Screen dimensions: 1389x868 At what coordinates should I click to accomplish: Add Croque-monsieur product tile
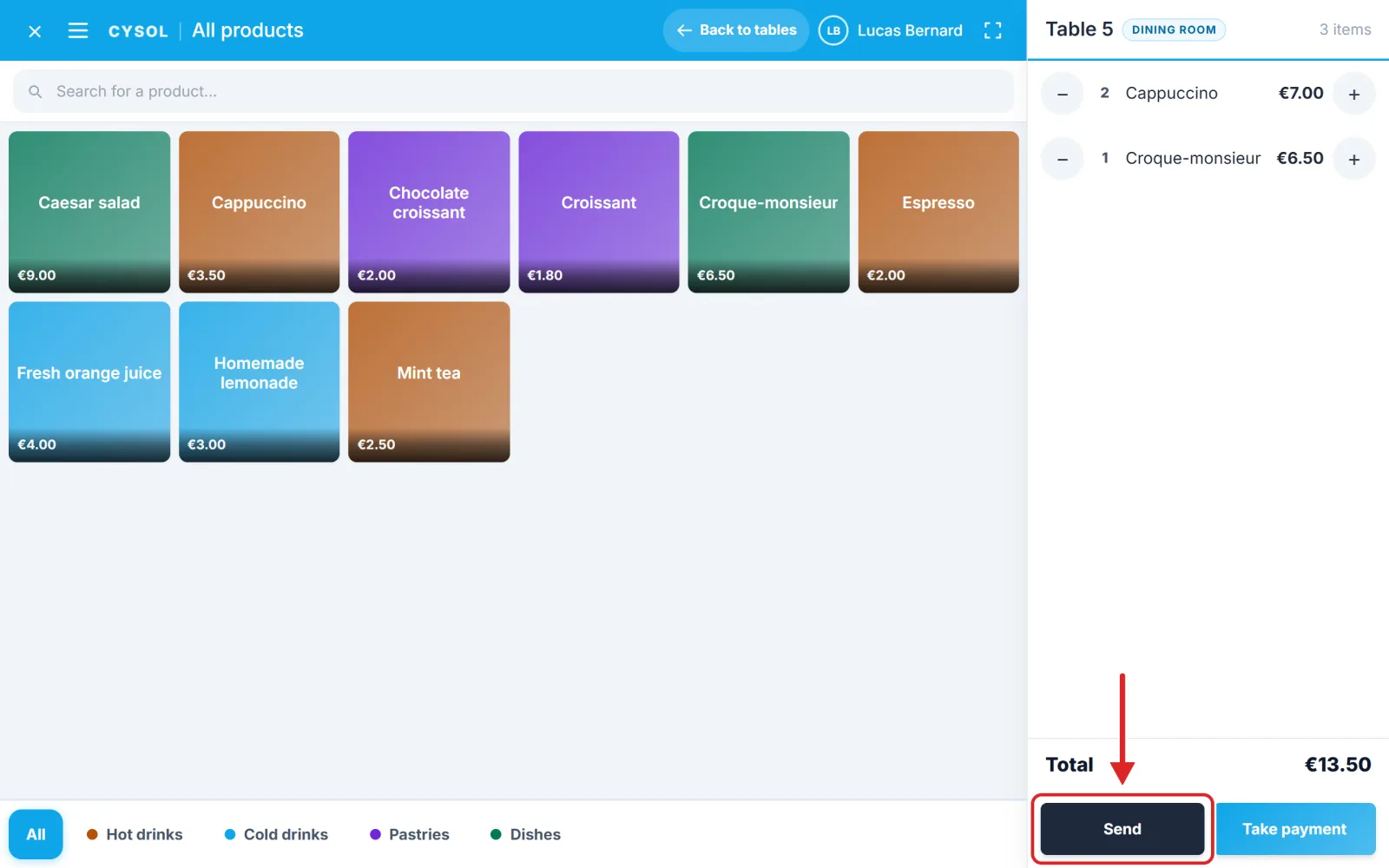tap(768, 212)
